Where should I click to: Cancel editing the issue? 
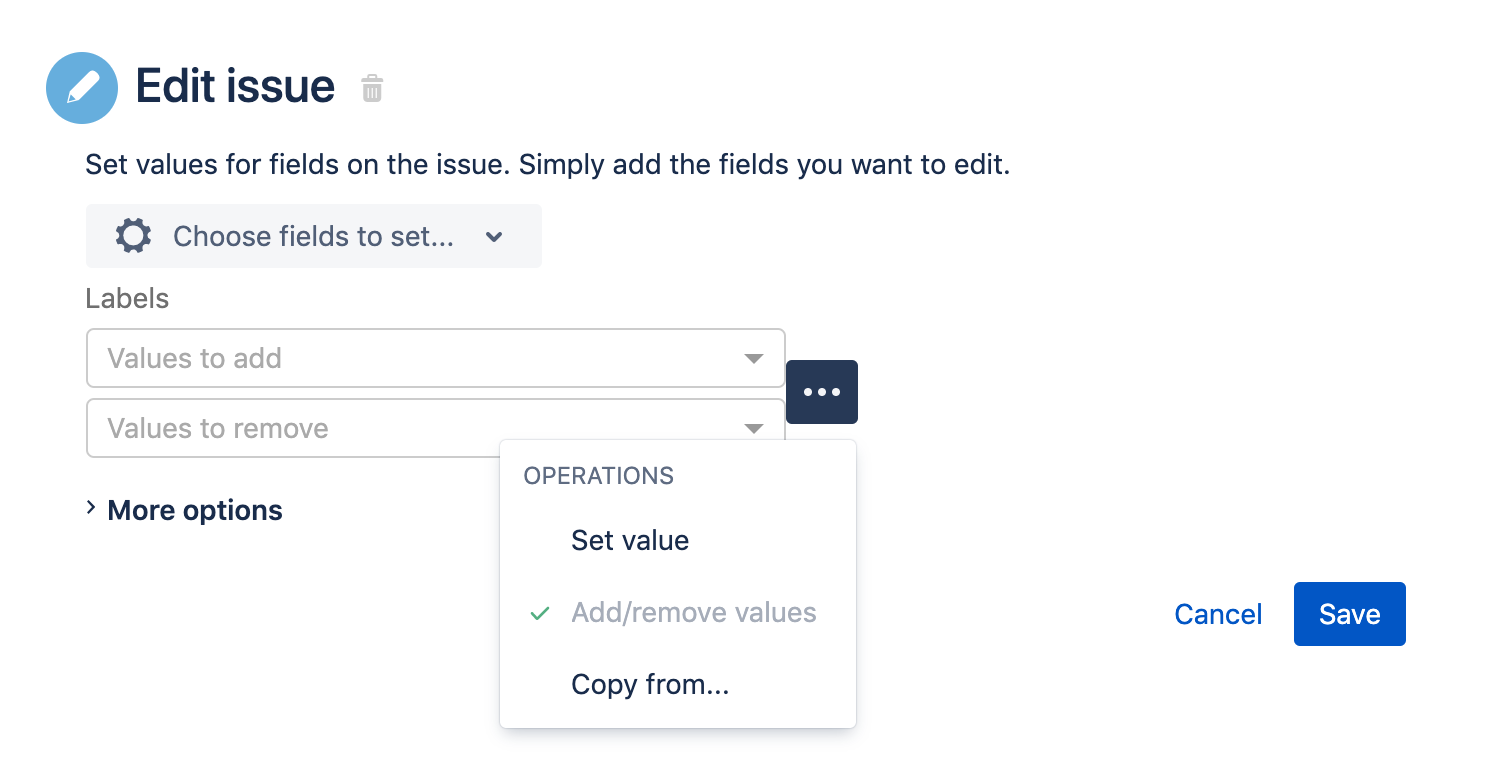pyautogui.click(x=1218, y=614)
